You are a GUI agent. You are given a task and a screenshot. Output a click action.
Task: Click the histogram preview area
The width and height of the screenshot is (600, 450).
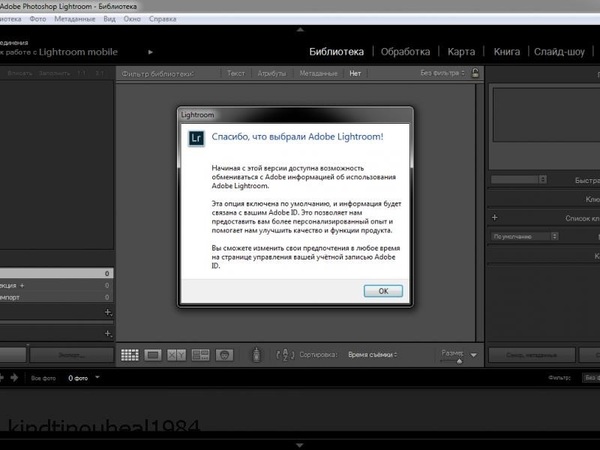pyautogui.click(x=546, y=115)
